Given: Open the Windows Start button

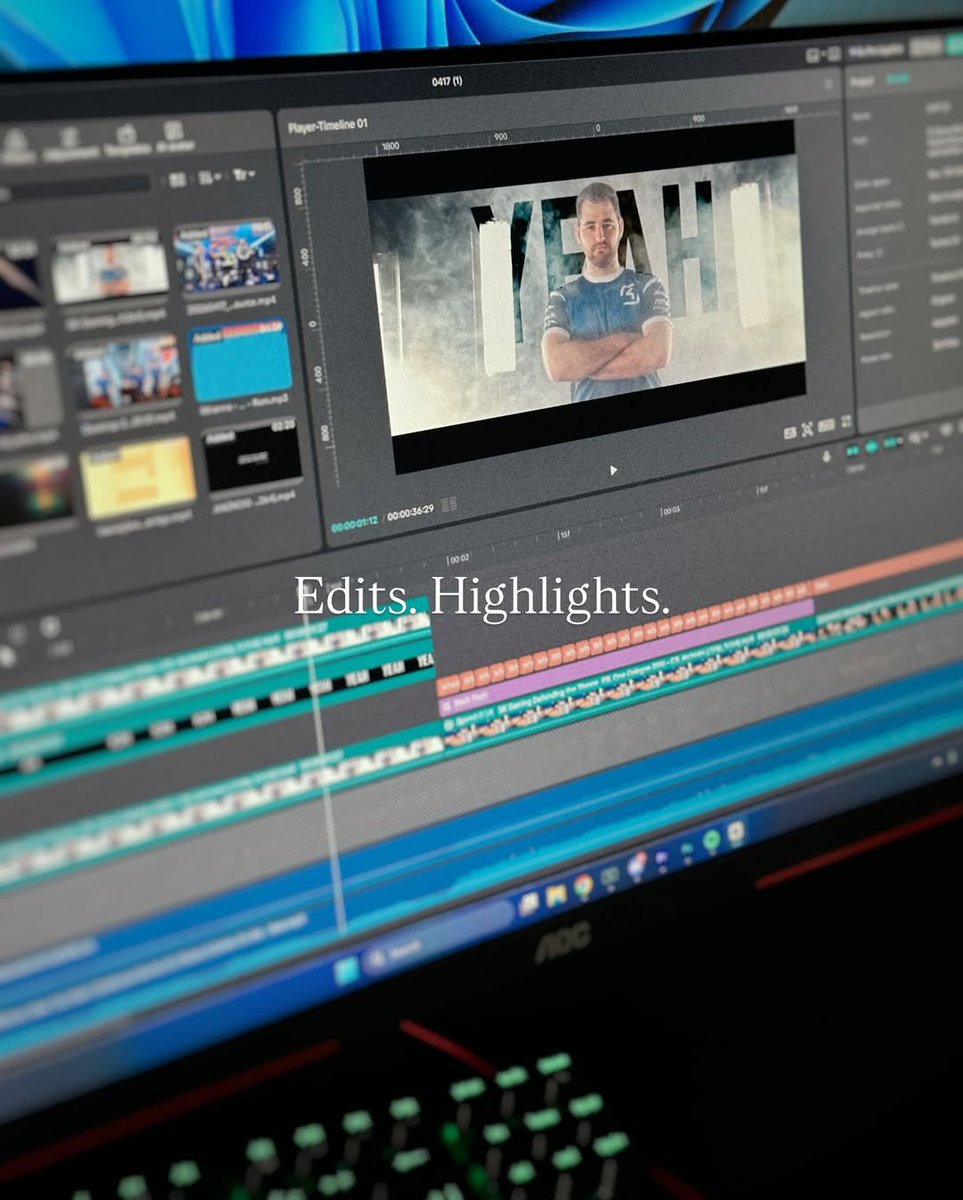Looking at the screenshot, I should click(346, 970).
